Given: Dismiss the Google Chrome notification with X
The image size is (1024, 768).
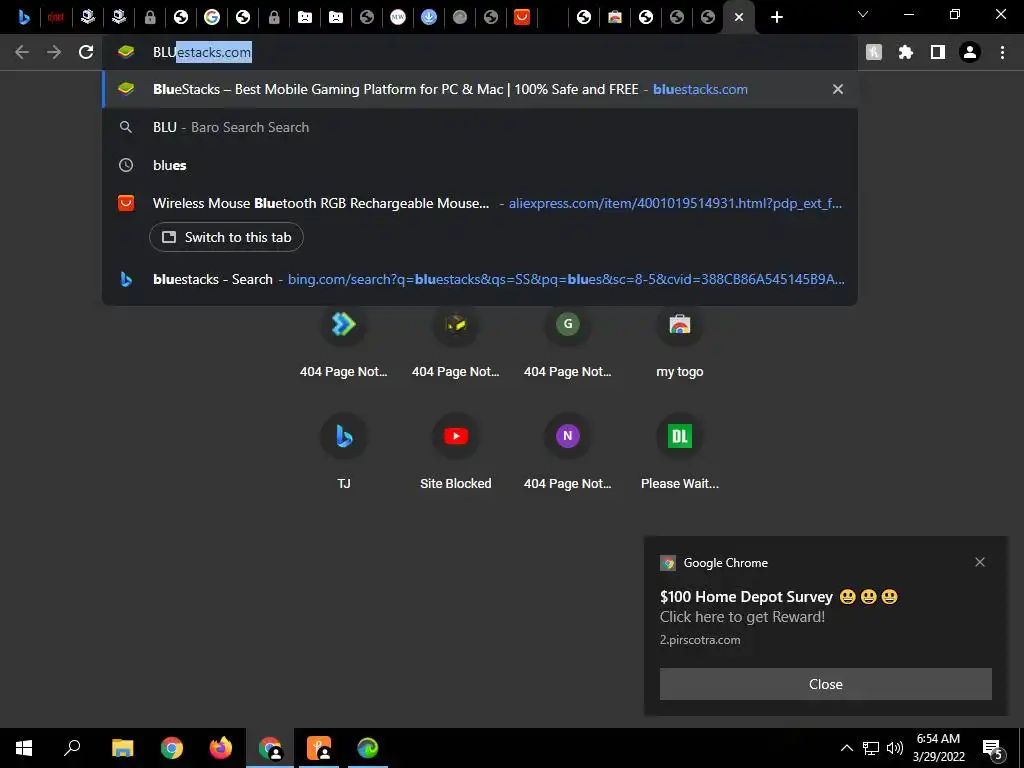Looking at the screenshot, I should point(980,562).
